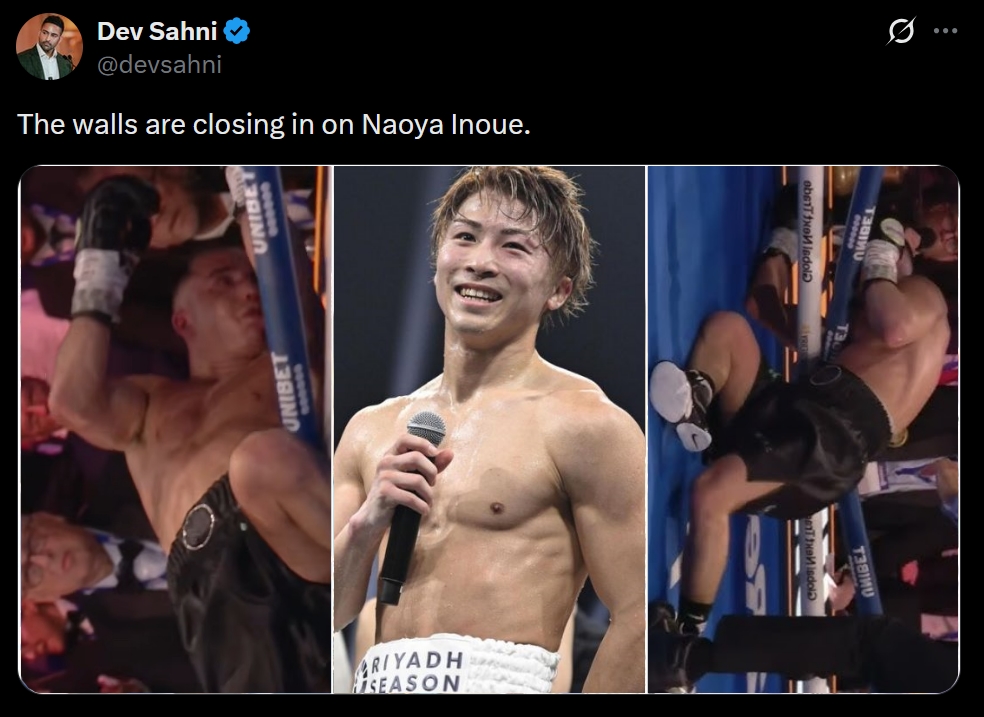Click the black trunks in right photo
Viewport: 984px width, 717px height.
click(x=816, y=439)
